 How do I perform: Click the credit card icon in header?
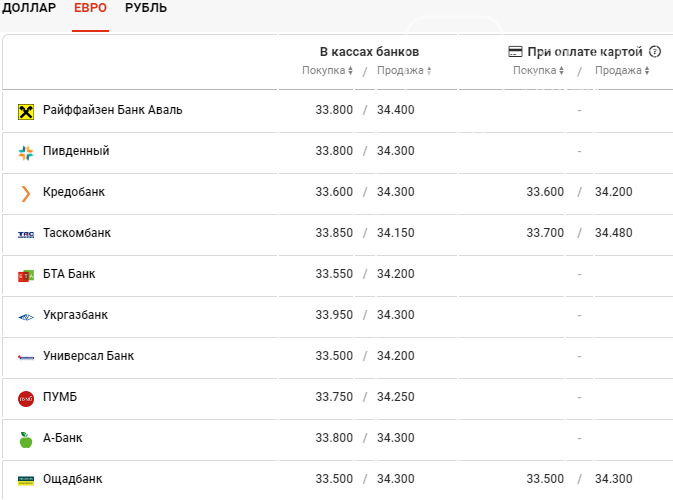tap(515, 52)
